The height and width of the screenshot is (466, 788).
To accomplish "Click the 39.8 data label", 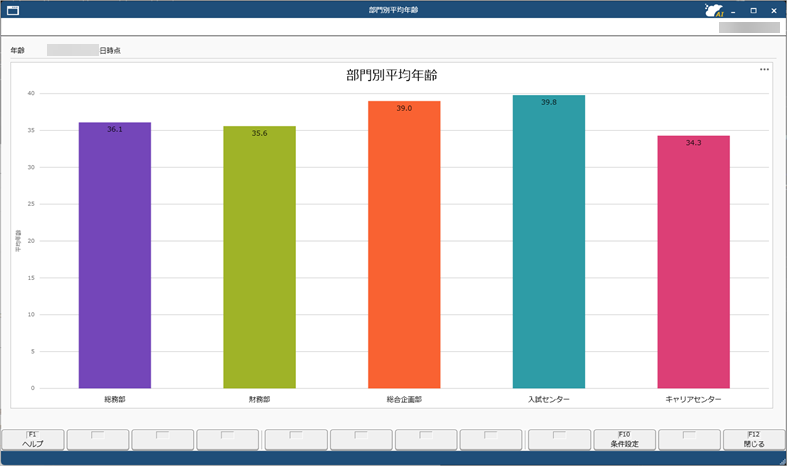I will (x=549, y=102).
